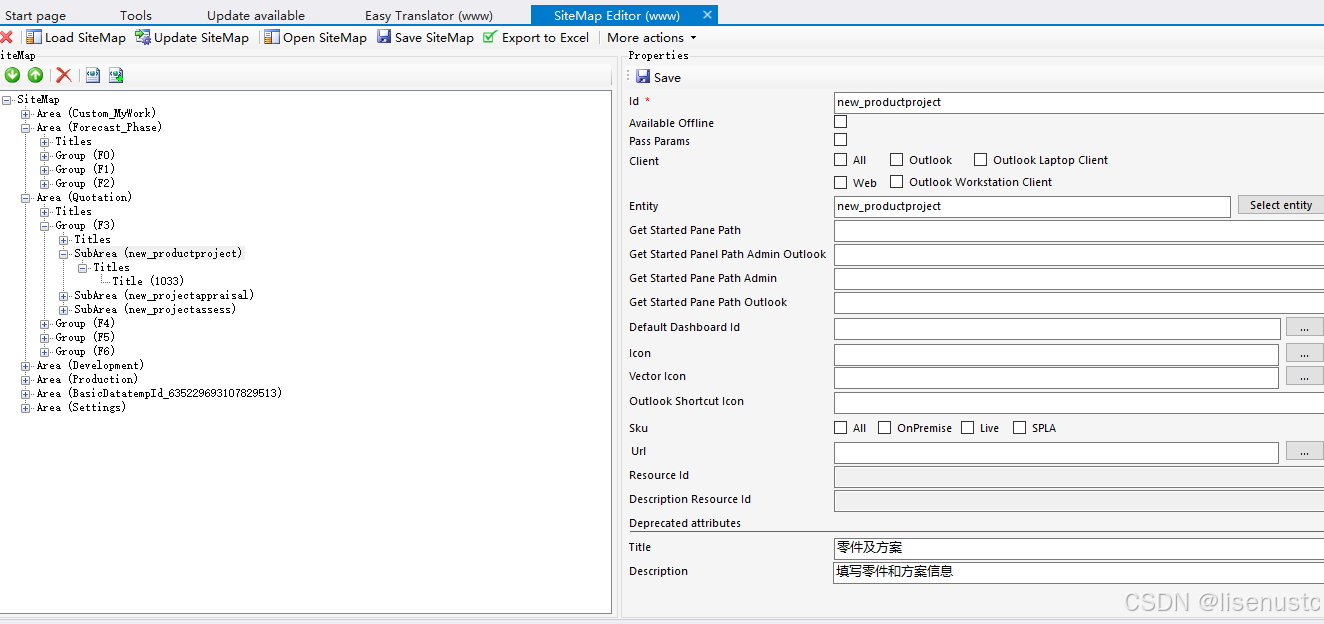Click the Save button in Properties panel
Screen dimensions: 1324x624
pos(658,77)
